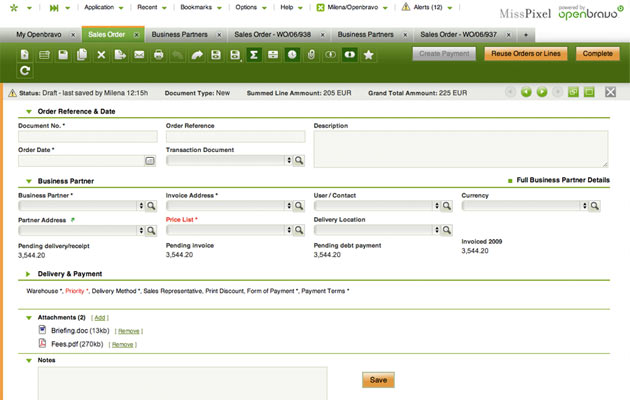Image resolution: width=630 pixels, height=400 pixels.
Task: Click the green maximize form icon
Action: (589, 92)
